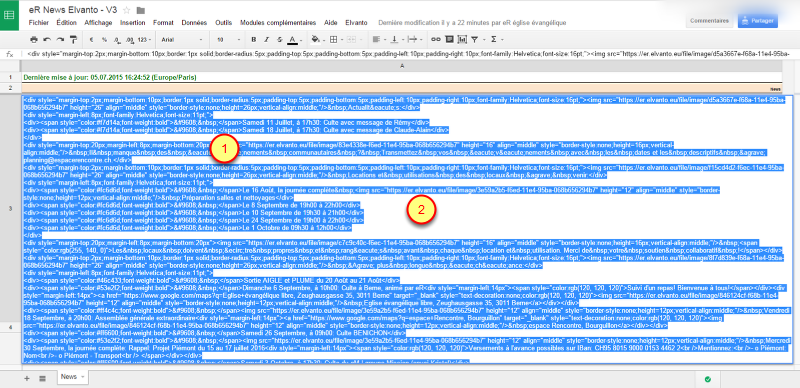Select row 4 header

(x=10, y=326)
